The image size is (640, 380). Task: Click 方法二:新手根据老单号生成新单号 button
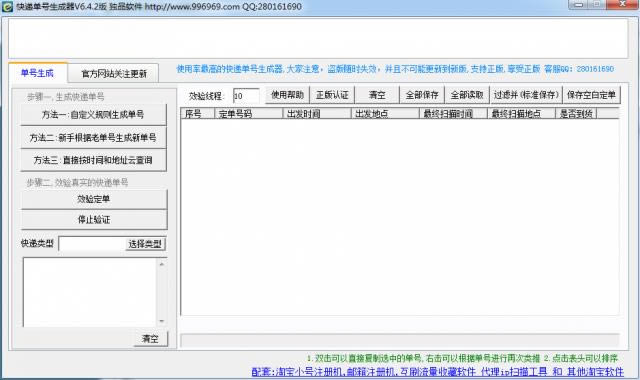point(93,138)
